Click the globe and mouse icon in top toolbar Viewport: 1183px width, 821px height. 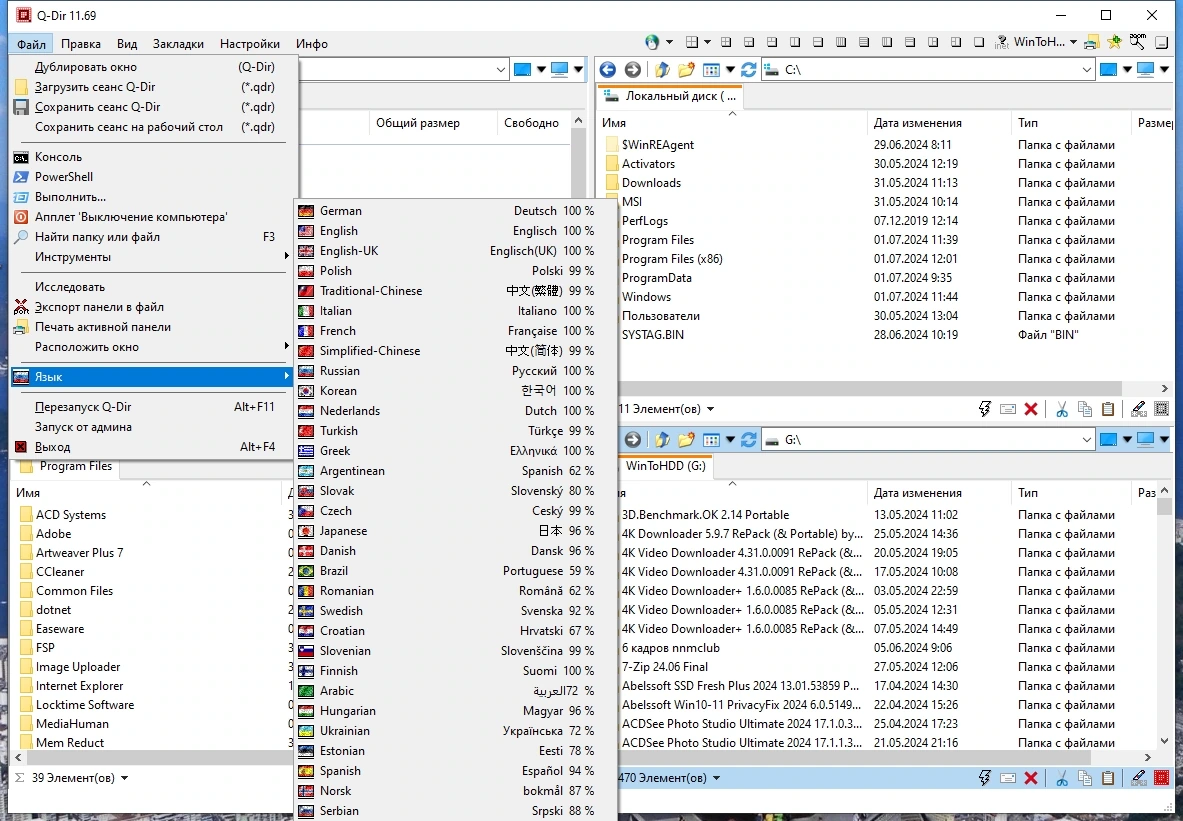652,42
